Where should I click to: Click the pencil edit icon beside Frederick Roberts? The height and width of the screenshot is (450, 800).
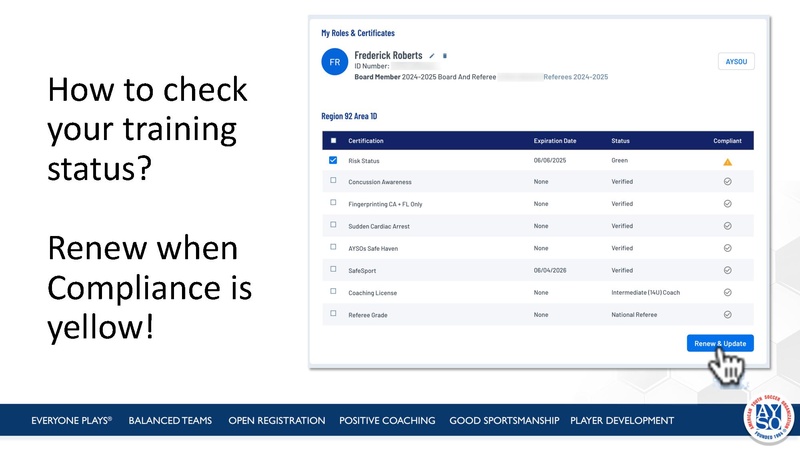pos(432,56)
